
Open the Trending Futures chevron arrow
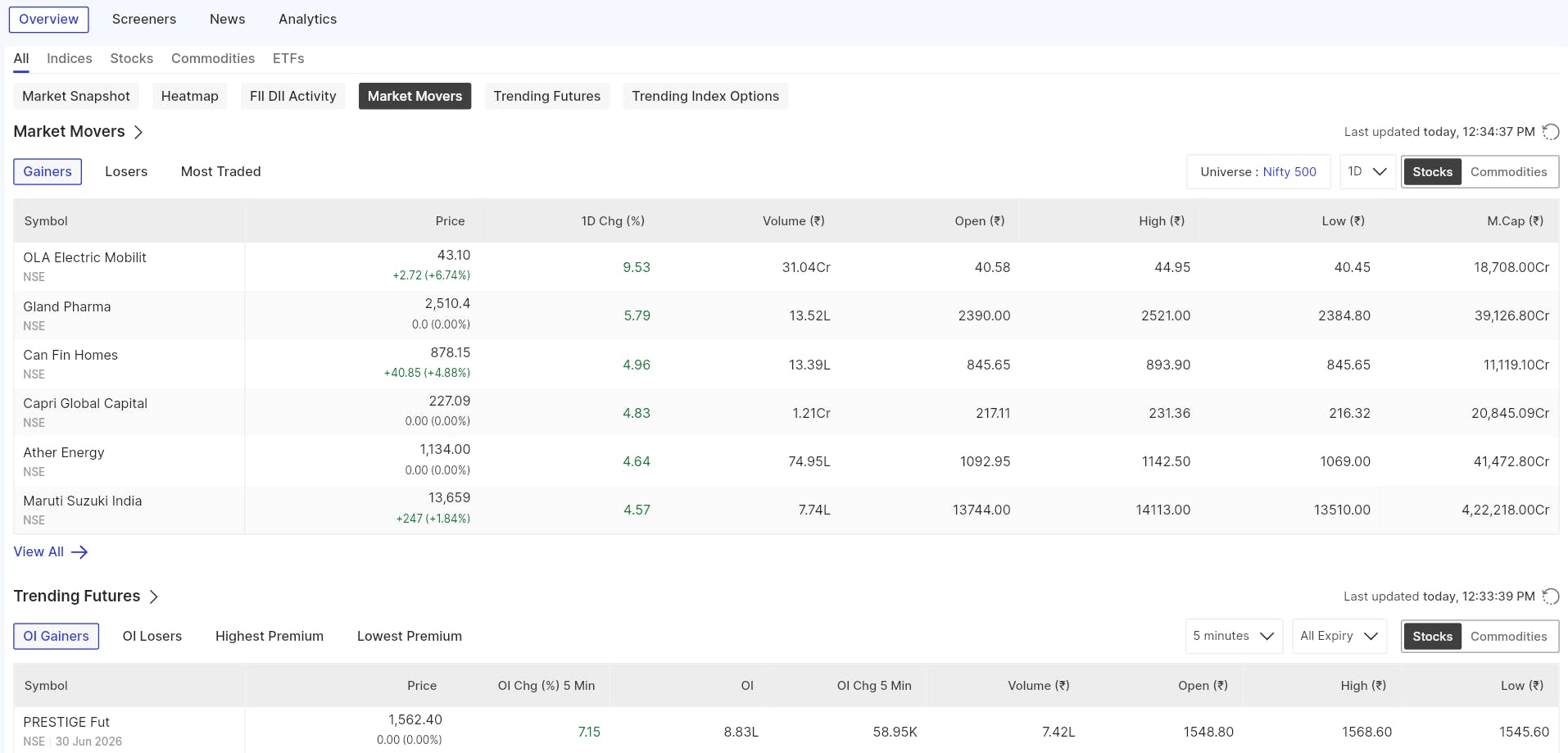(153, 597)
